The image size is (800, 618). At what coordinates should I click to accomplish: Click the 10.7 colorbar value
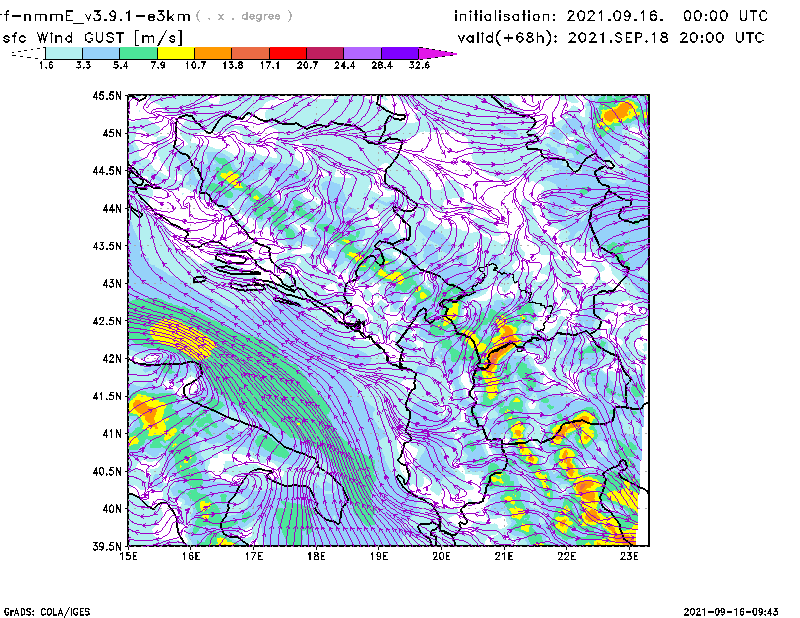195,65
